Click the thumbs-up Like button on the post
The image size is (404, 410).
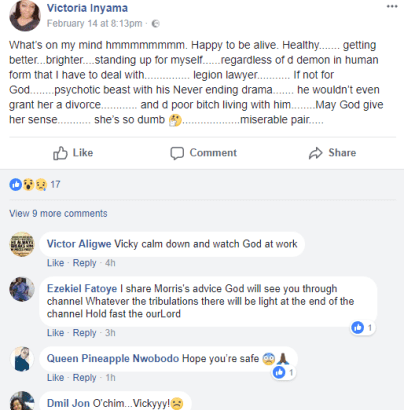(x=73, y=153)
